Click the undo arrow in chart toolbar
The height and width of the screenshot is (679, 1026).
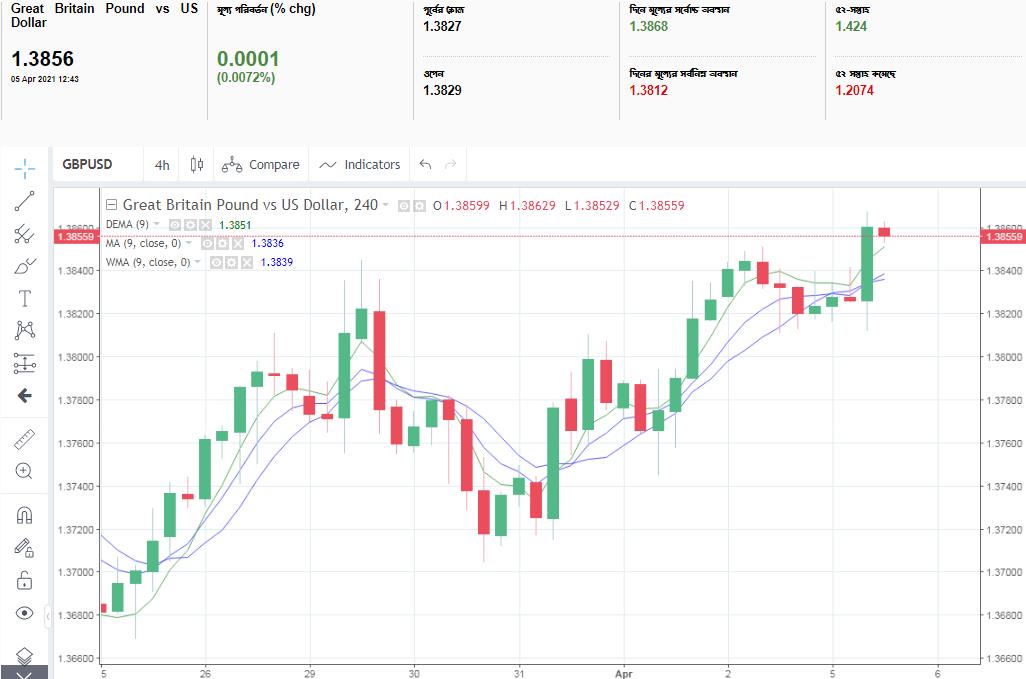coord(426,165)
